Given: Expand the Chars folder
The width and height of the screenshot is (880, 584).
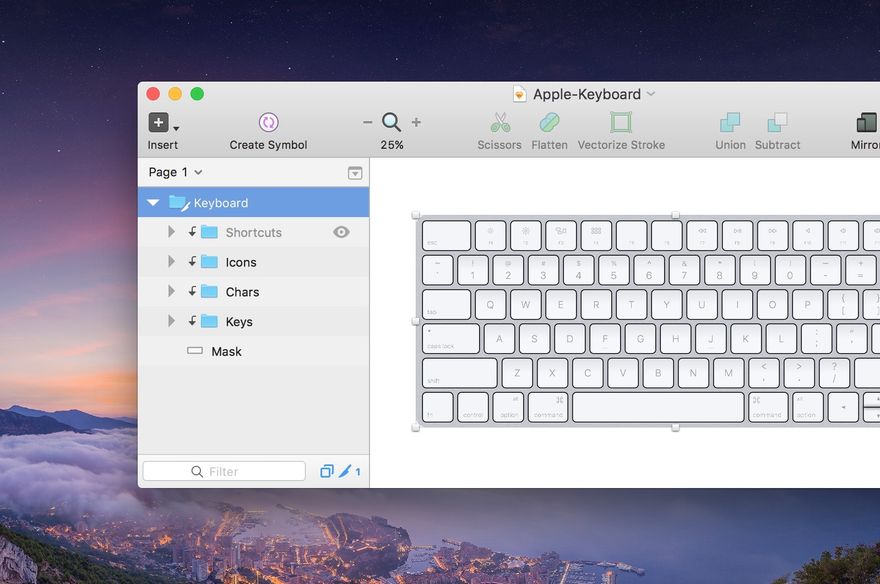Looking at the screenshot, I should [171, 291].
